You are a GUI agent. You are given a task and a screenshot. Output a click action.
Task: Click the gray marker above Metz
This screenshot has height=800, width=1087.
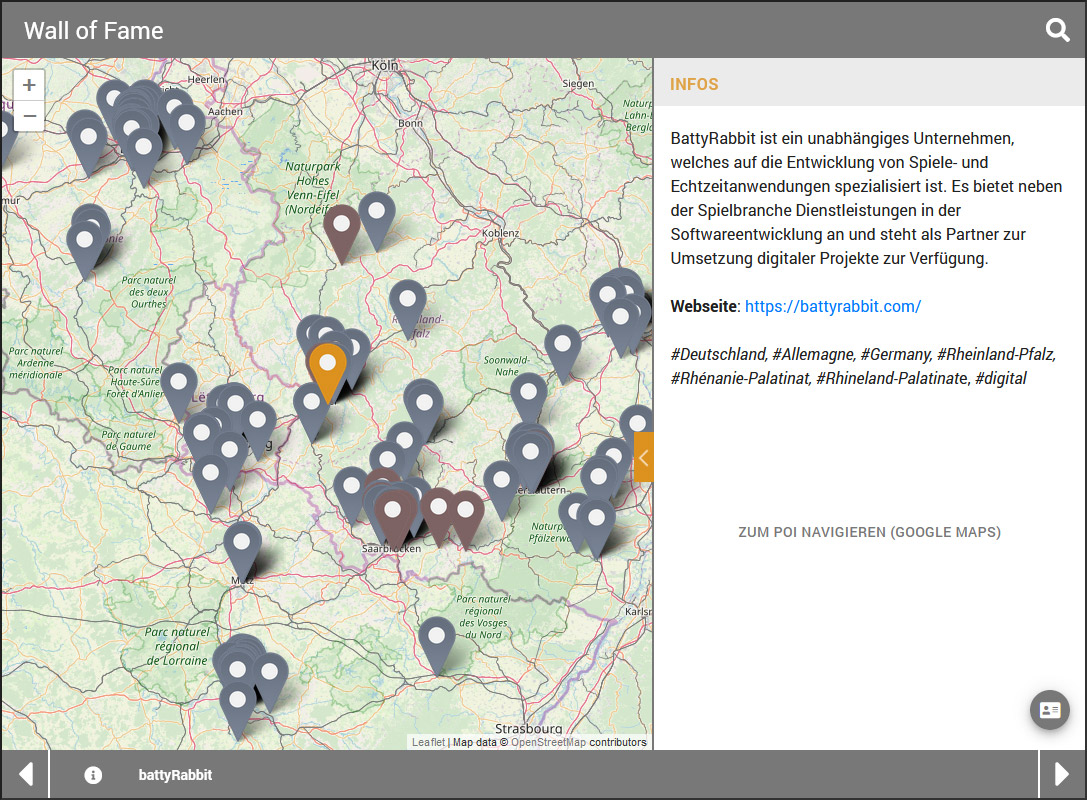pyautogui.click(x=242, y=543)
